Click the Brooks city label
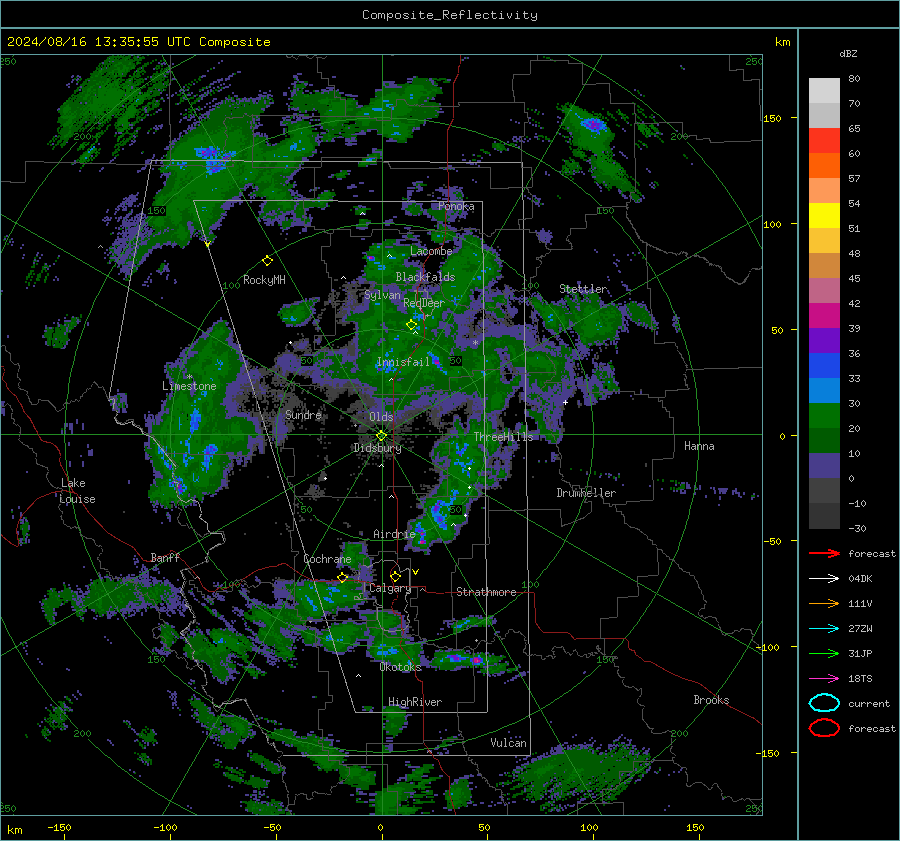 (x=711, y=700)
